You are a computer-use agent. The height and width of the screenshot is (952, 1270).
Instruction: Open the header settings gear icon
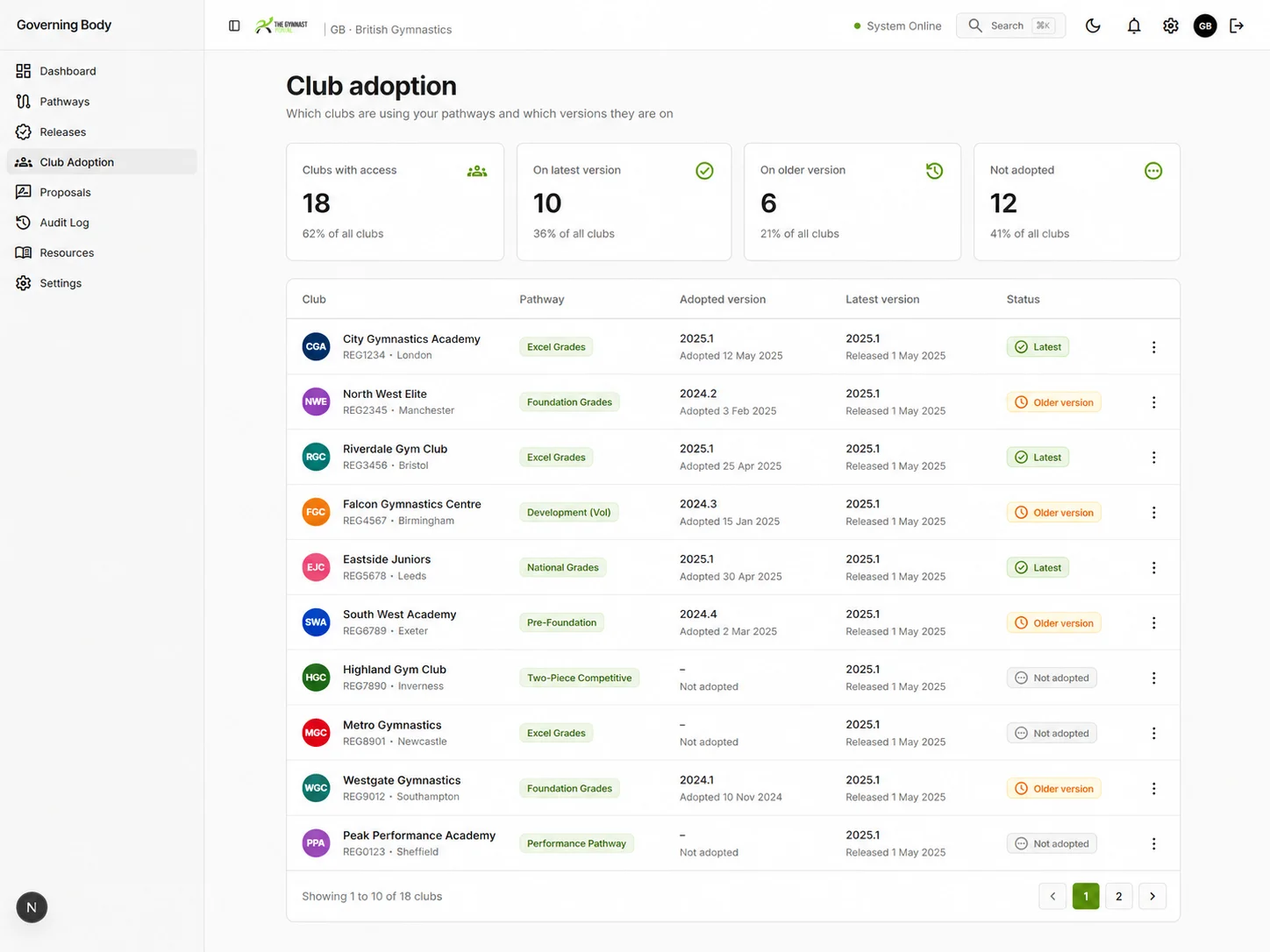click(x=1171, y=26)
